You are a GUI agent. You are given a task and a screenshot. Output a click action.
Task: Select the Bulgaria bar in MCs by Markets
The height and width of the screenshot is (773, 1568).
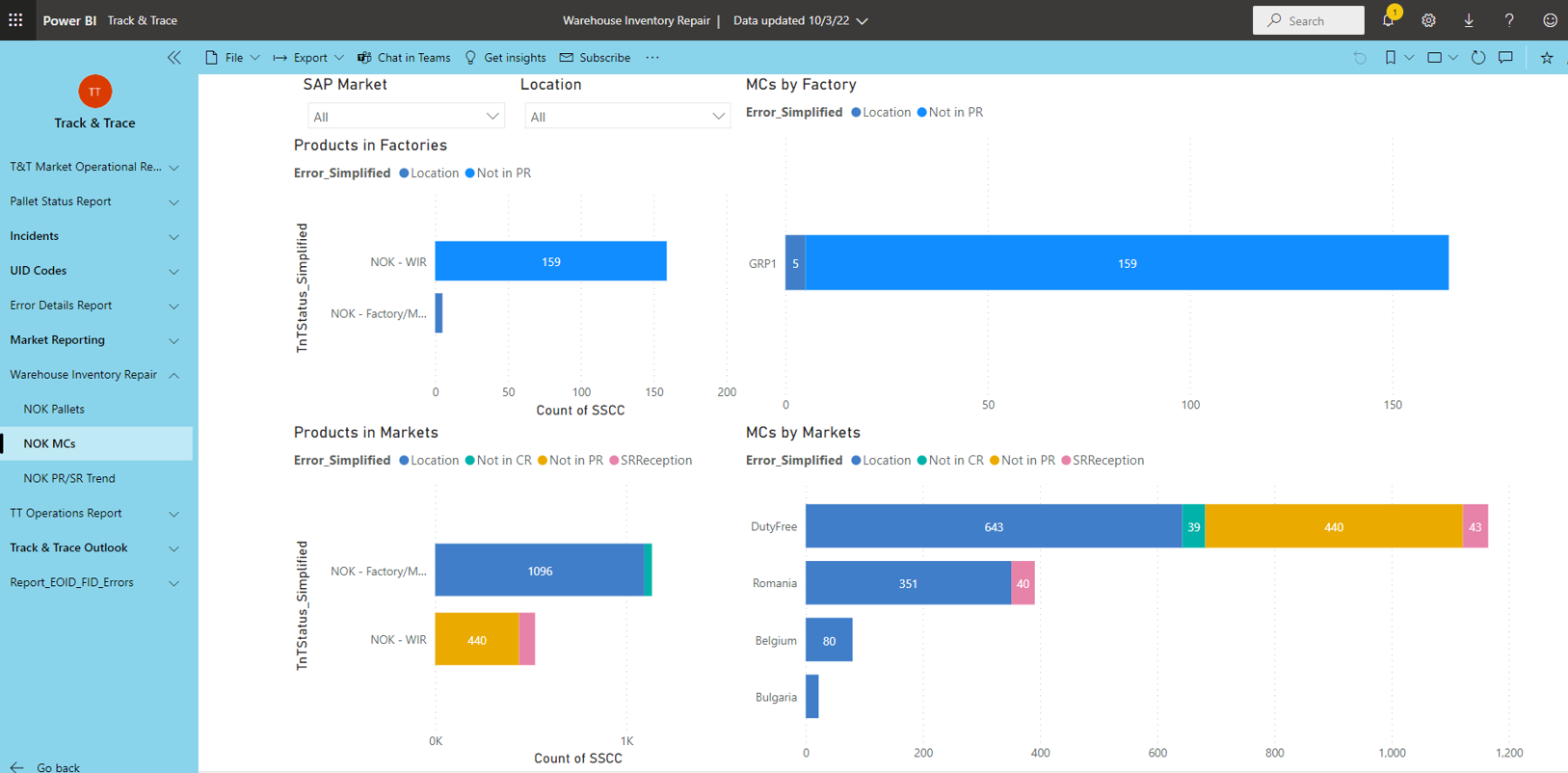pos(812,697)
